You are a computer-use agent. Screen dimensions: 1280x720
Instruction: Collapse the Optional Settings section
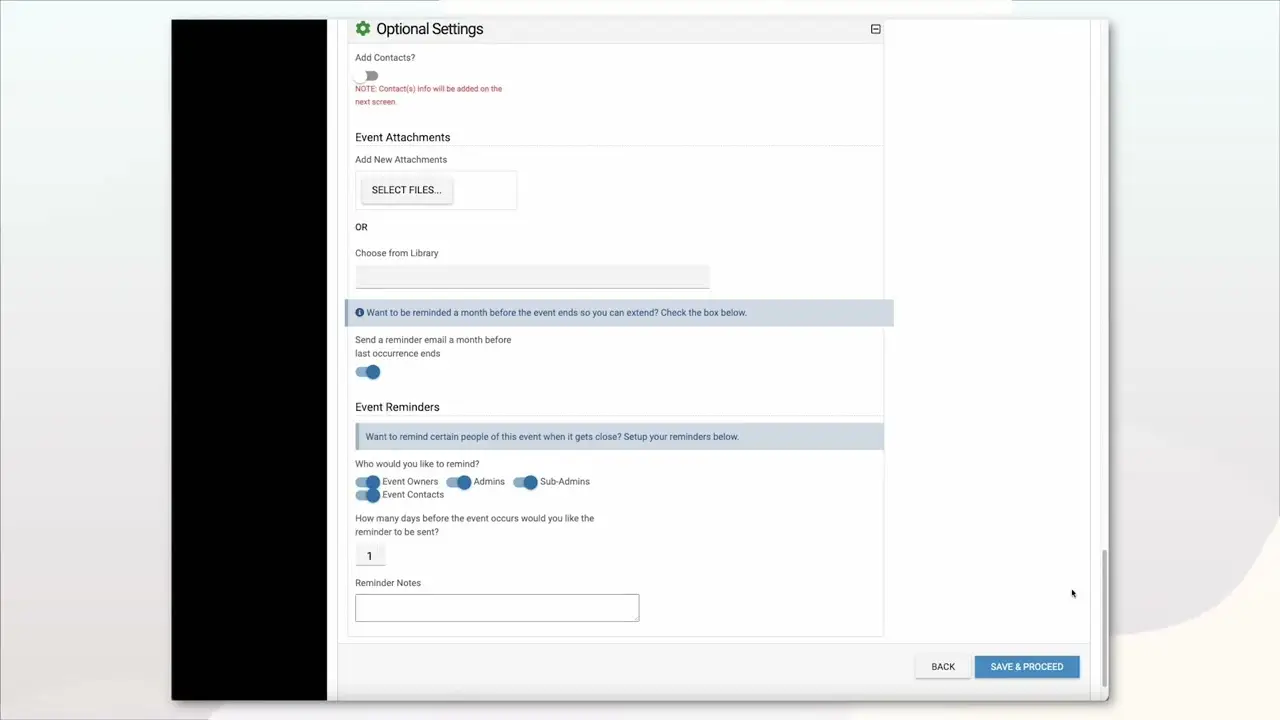point(875,29)
